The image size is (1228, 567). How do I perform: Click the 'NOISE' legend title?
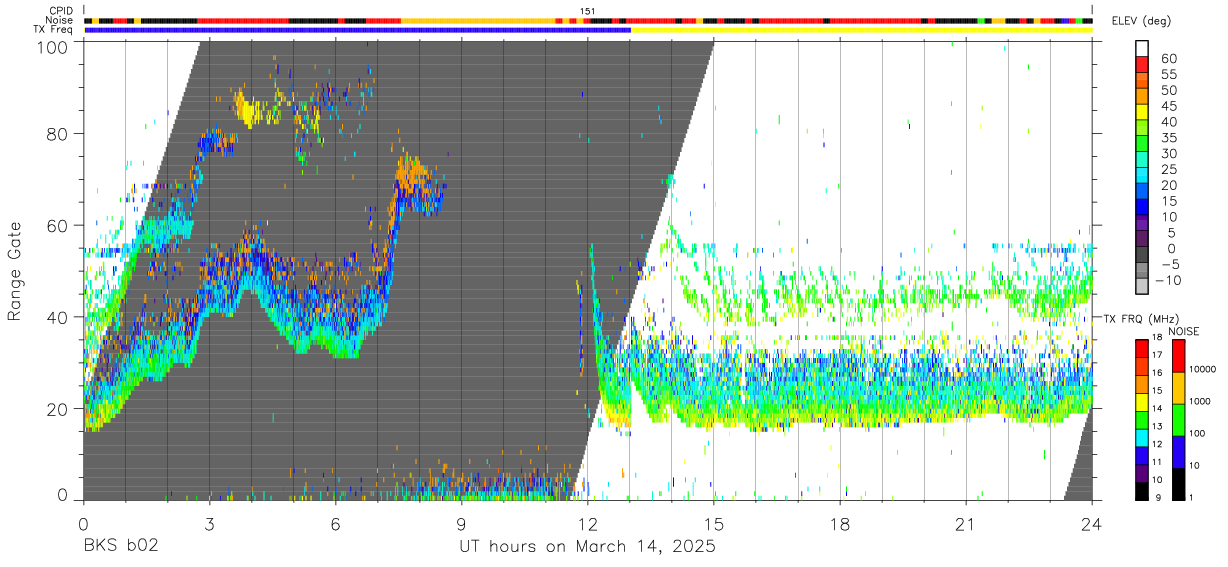click(x=1183, y=331)
